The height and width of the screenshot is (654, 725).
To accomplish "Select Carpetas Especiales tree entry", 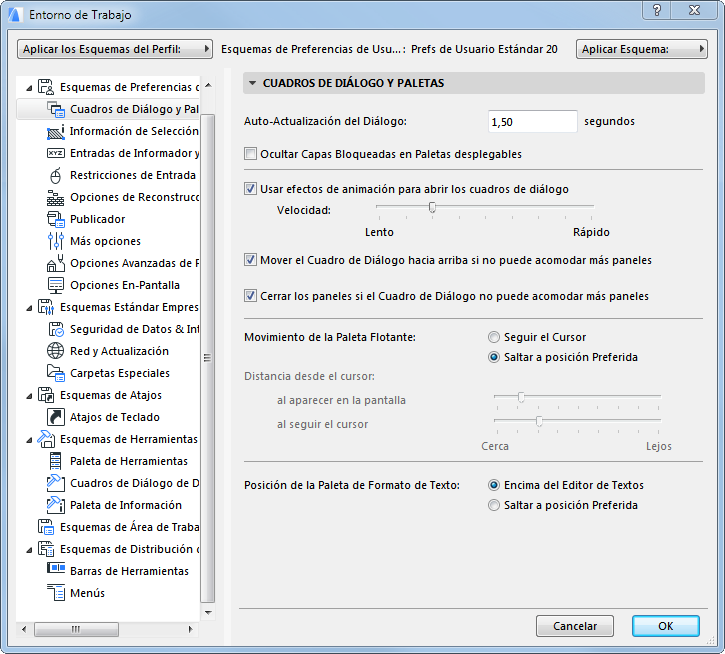I will pyautogui.click(x=120, y=373).
